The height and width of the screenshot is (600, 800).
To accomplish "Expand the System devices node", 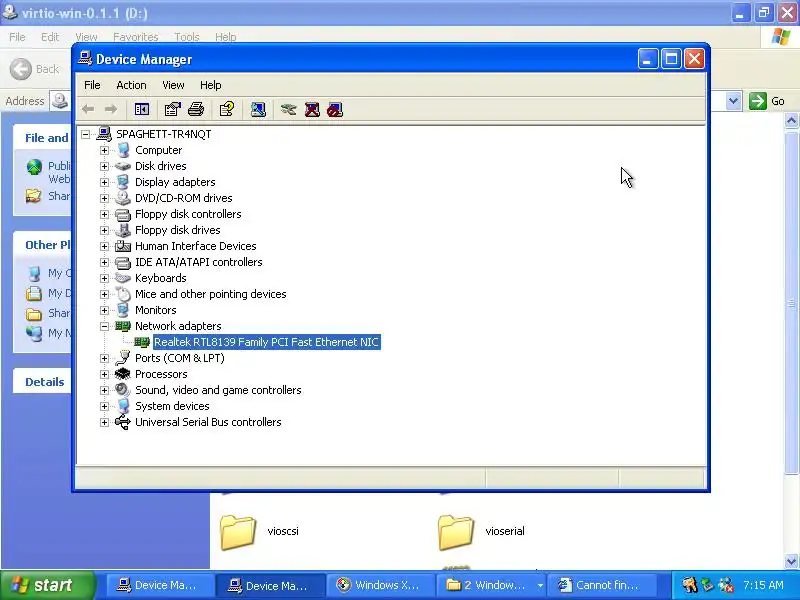I will tap(104, 406).
